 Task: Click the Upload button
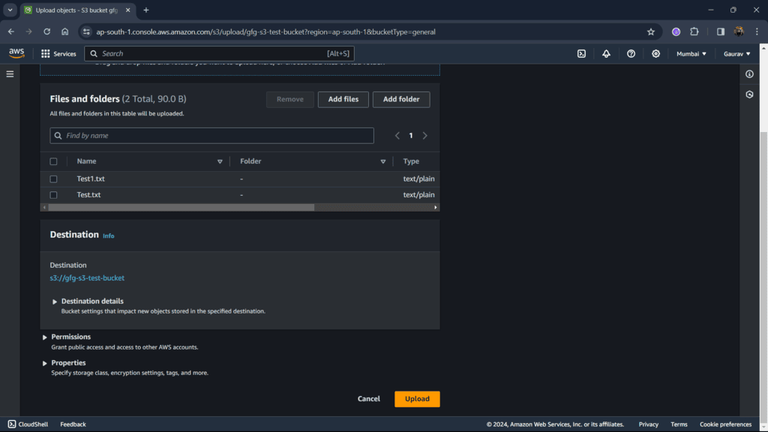[x=417, y=399]
